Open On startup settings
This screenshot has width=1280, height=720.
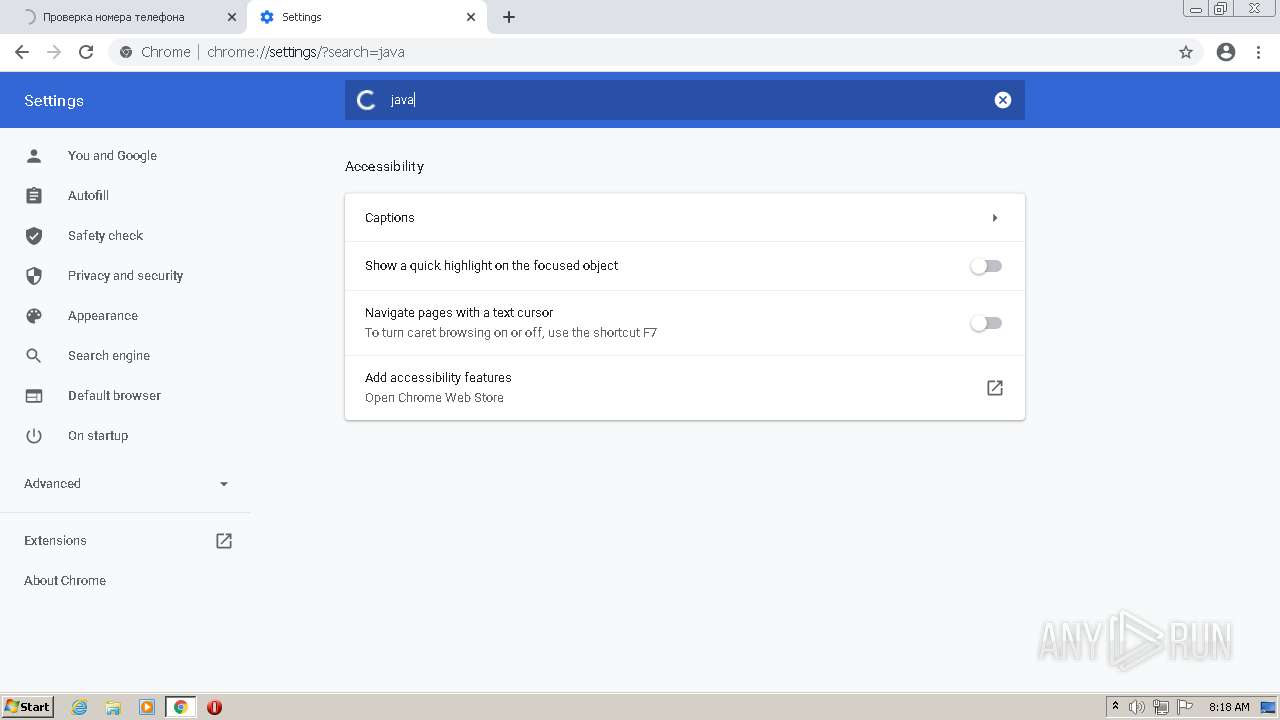(98, 436)
